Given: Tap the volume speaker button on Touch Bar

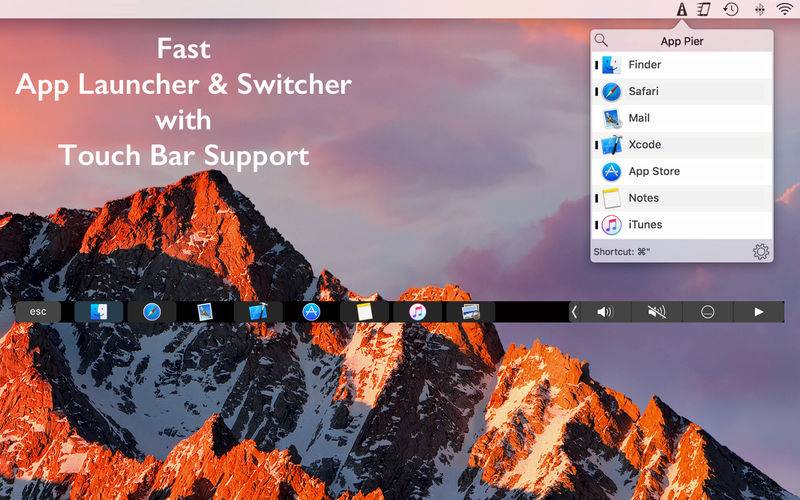Looking at the screenshot, I should 605,312.
